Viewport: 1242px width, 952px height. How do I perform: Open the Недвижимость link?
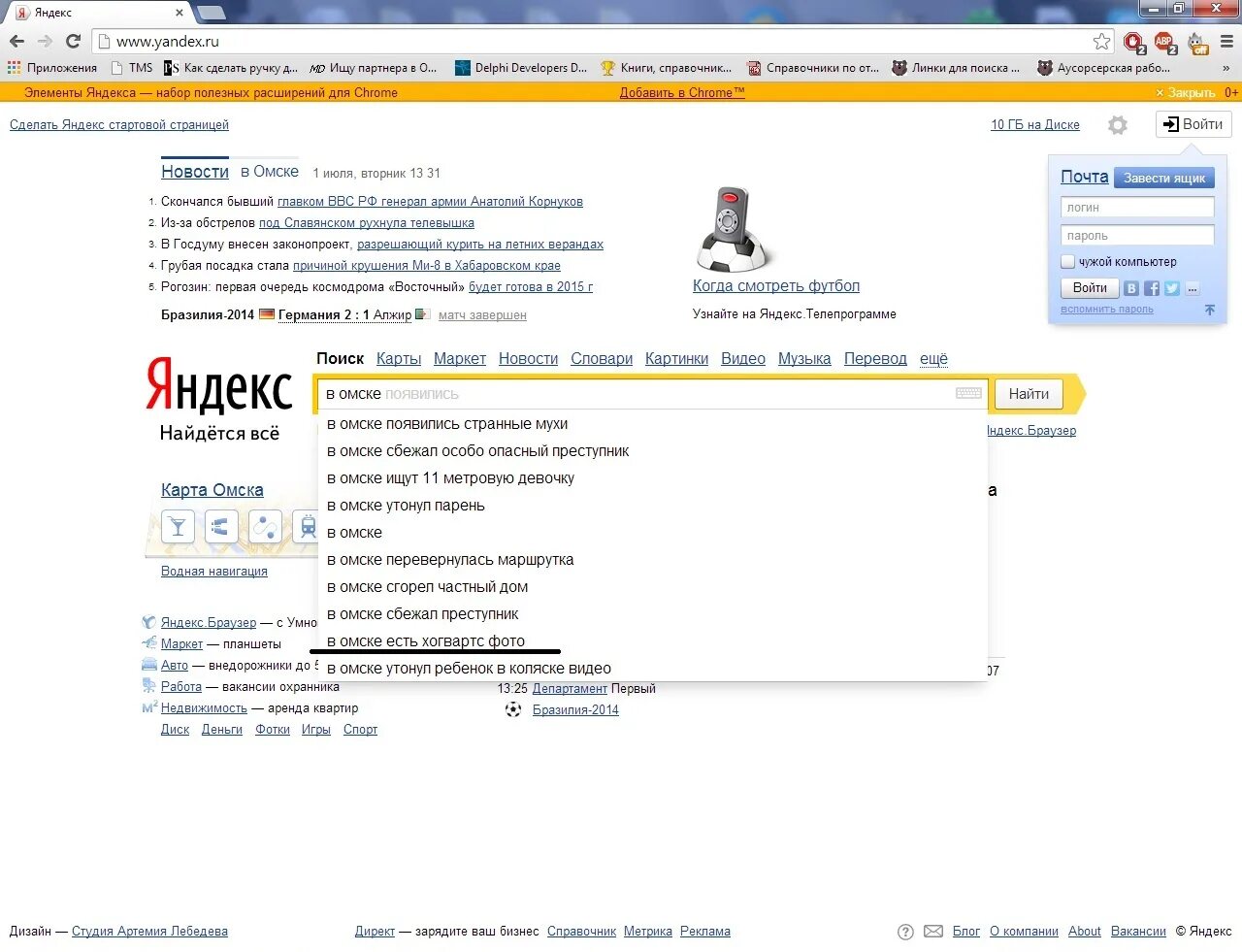tap(204, 708)
